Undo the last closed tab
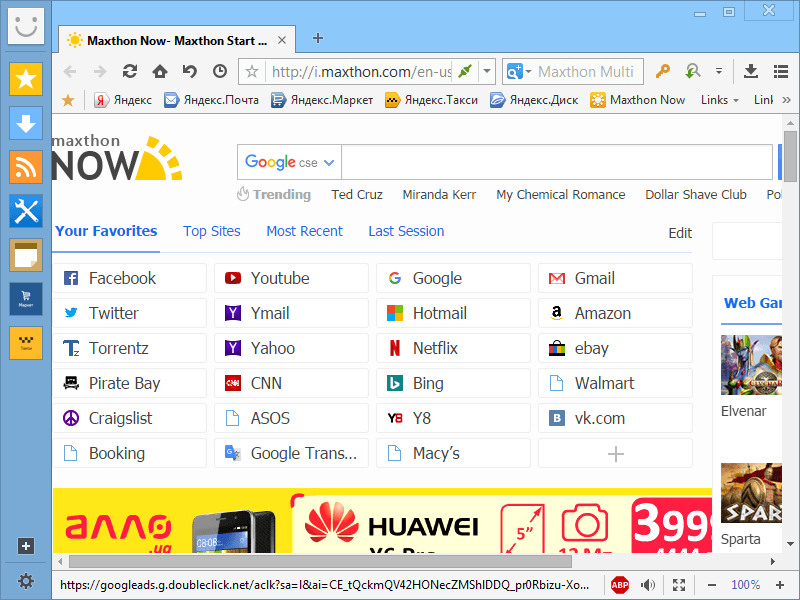This screenshot has height=600, width=800. point(190,71)
